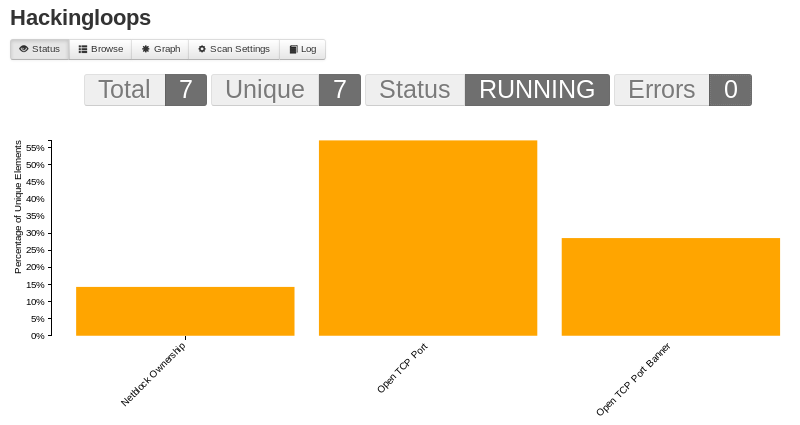Viewport: 800px width, 425px height.
Task: Click the asterisk icon beside Graph
Action: pos(146,49)
